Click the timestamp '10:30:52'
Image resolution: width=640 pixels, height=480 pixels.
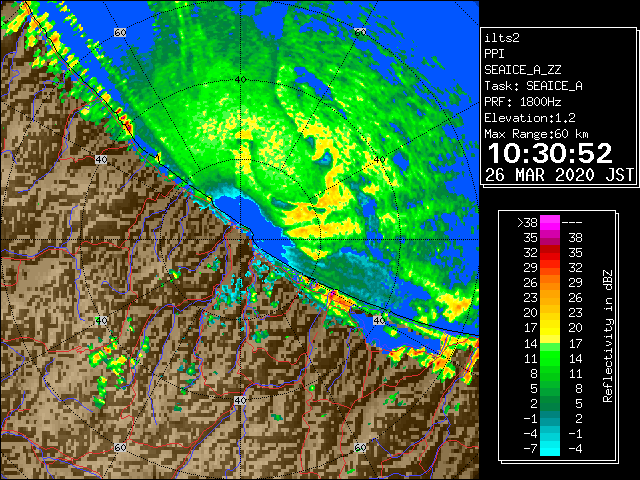point(550,153)
